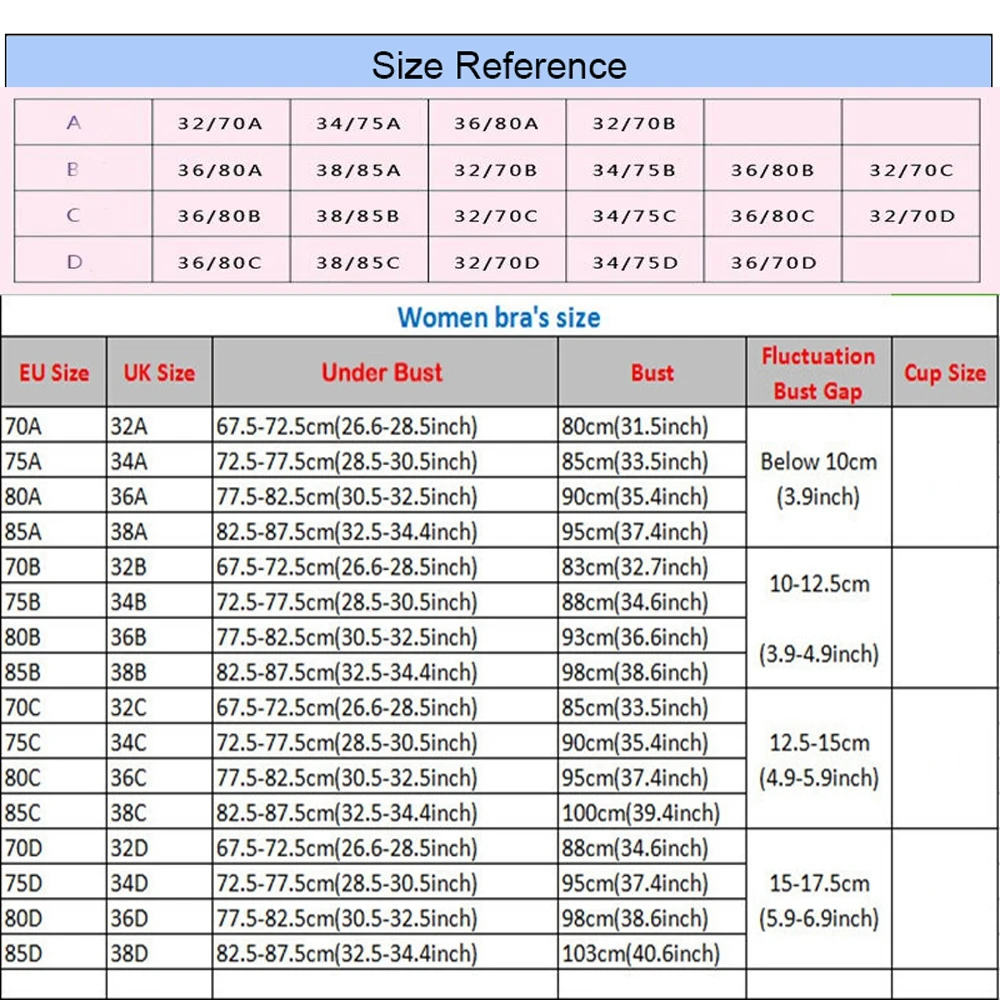This screenshot has height=1000, width=1000.
Task: Select cup row label "D" in top table
Action: tap(75, 261)
